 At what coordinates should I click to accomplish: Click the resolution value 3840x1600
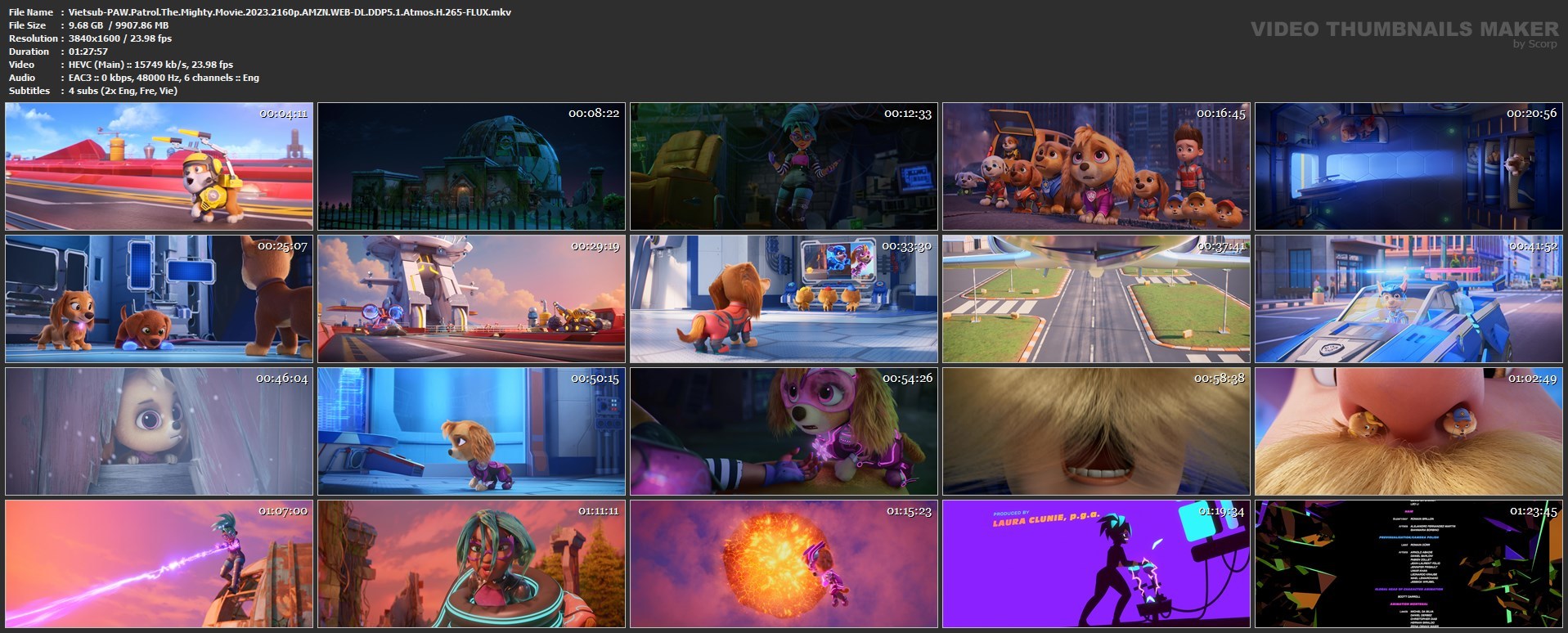point(94,38)
